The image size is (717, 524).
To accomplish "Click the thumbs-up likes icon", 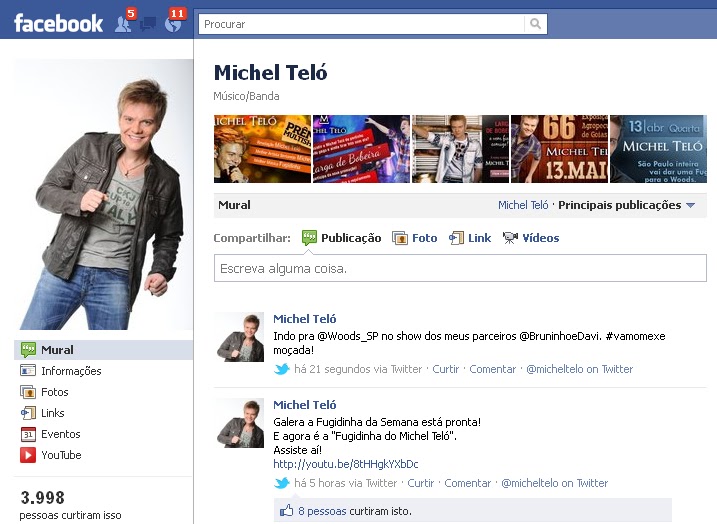I will coord(286,510).
